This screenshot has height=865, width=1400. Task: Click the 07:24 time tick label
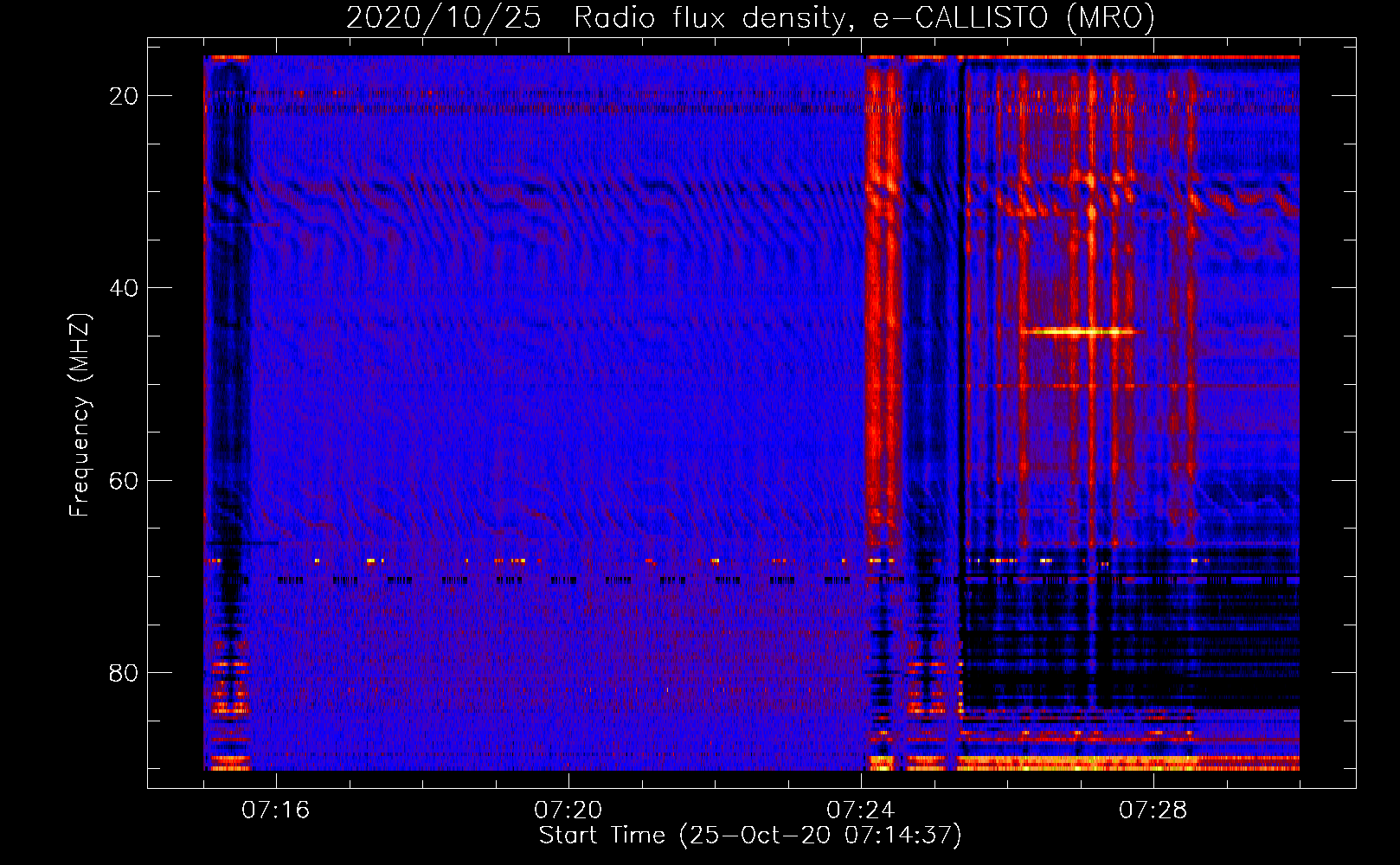[860, 811]
